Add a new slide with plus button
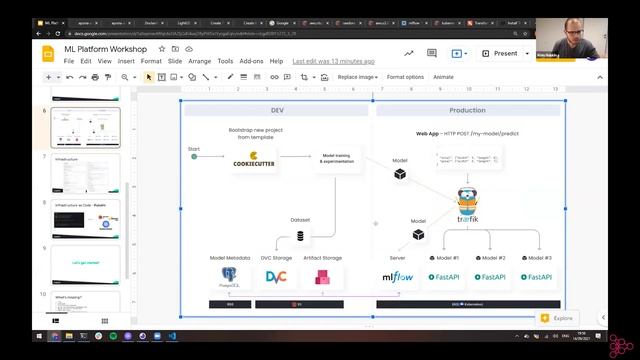The width and height of the screenshot is (640, 360). pos(49,77)
